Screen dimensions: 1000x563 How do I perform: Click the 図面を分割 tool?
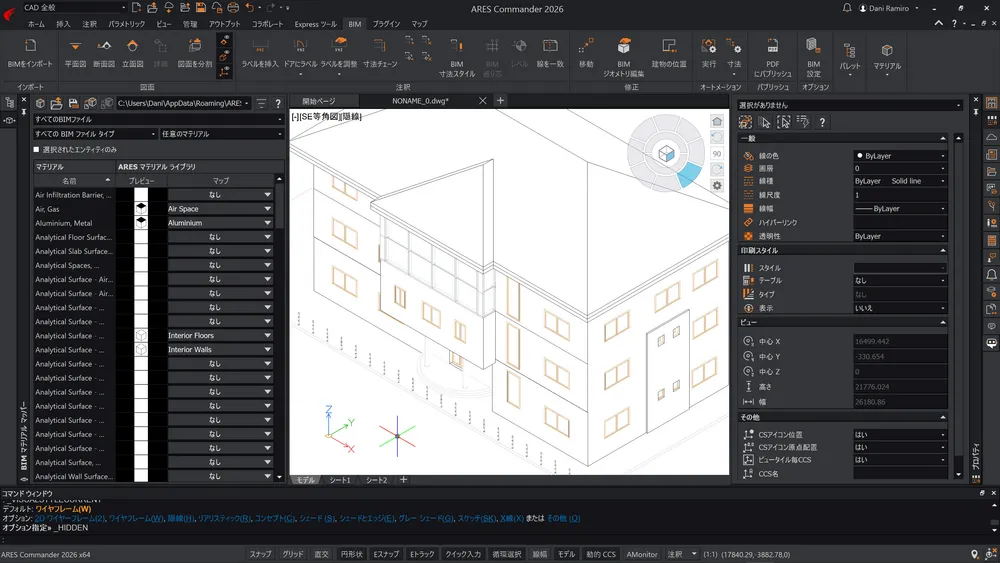195,52
